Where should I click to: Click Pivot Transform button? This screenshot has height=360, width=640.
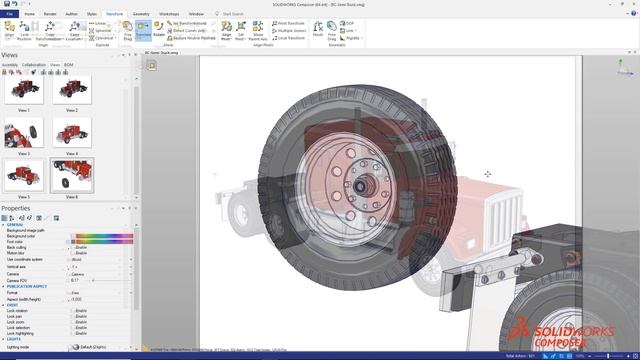(x=288, y=24)
